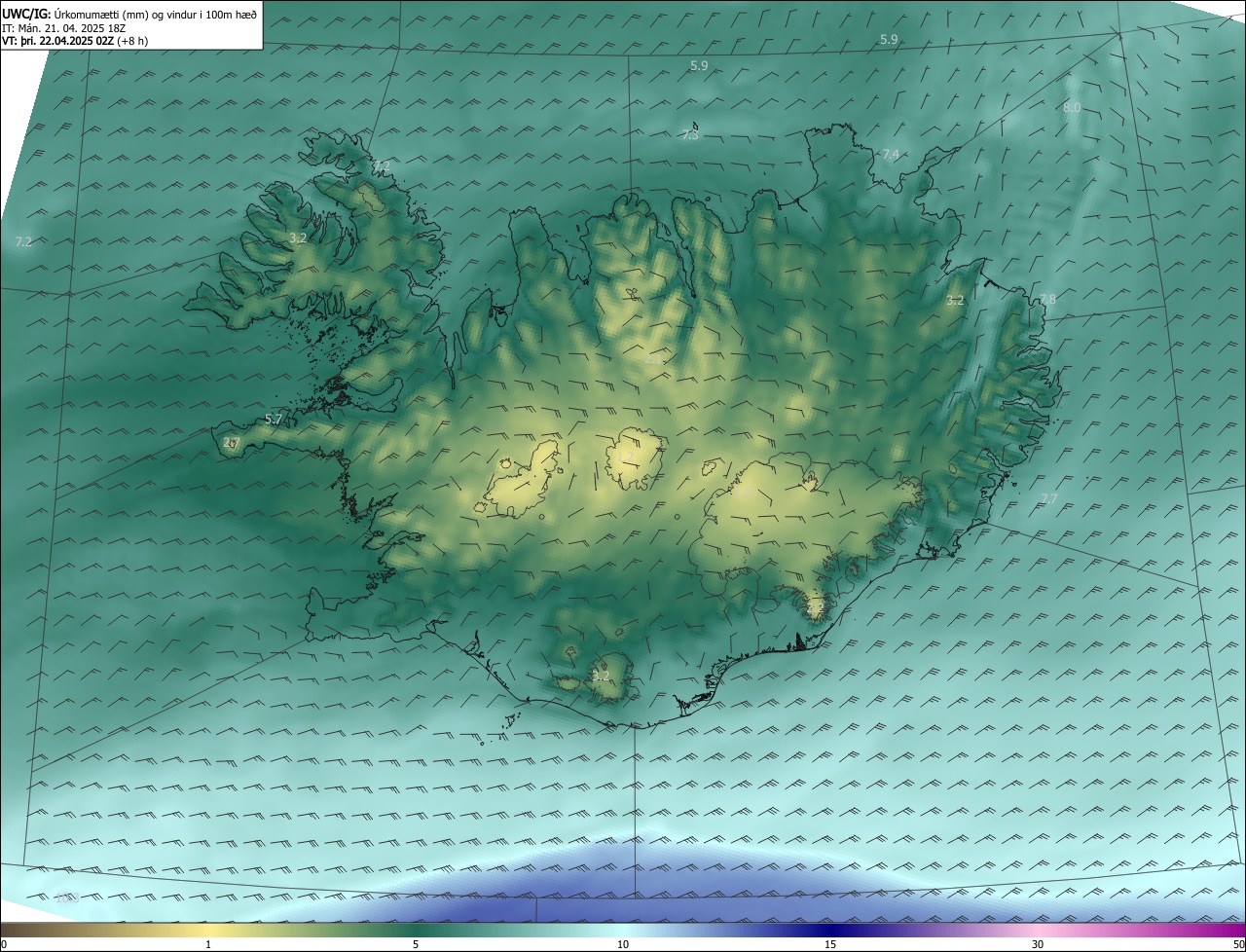The height and width of the screenshot is (952, 1246).
Task: Click the '30' label on the color scale
Action: pos(1038,944)
